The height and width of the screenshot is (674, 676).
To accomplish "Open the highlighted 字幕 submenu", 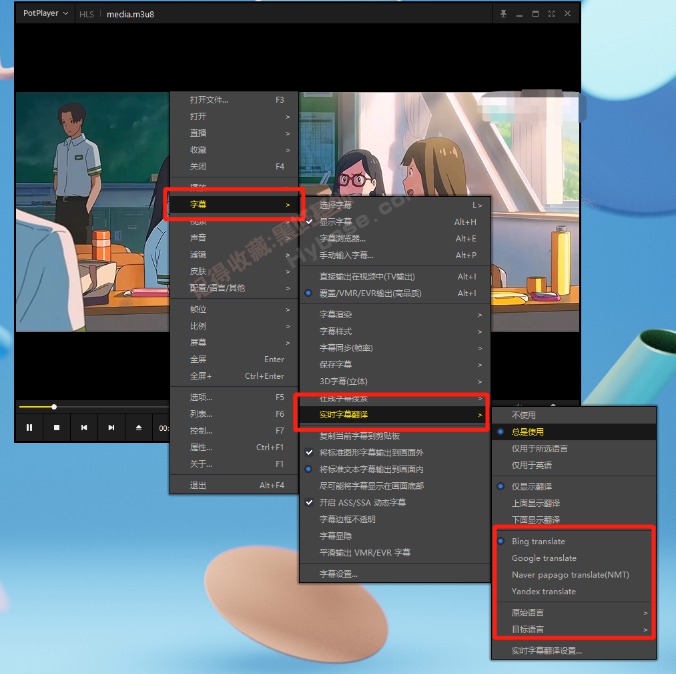I will pyautogui.click(x=234, y=204).
